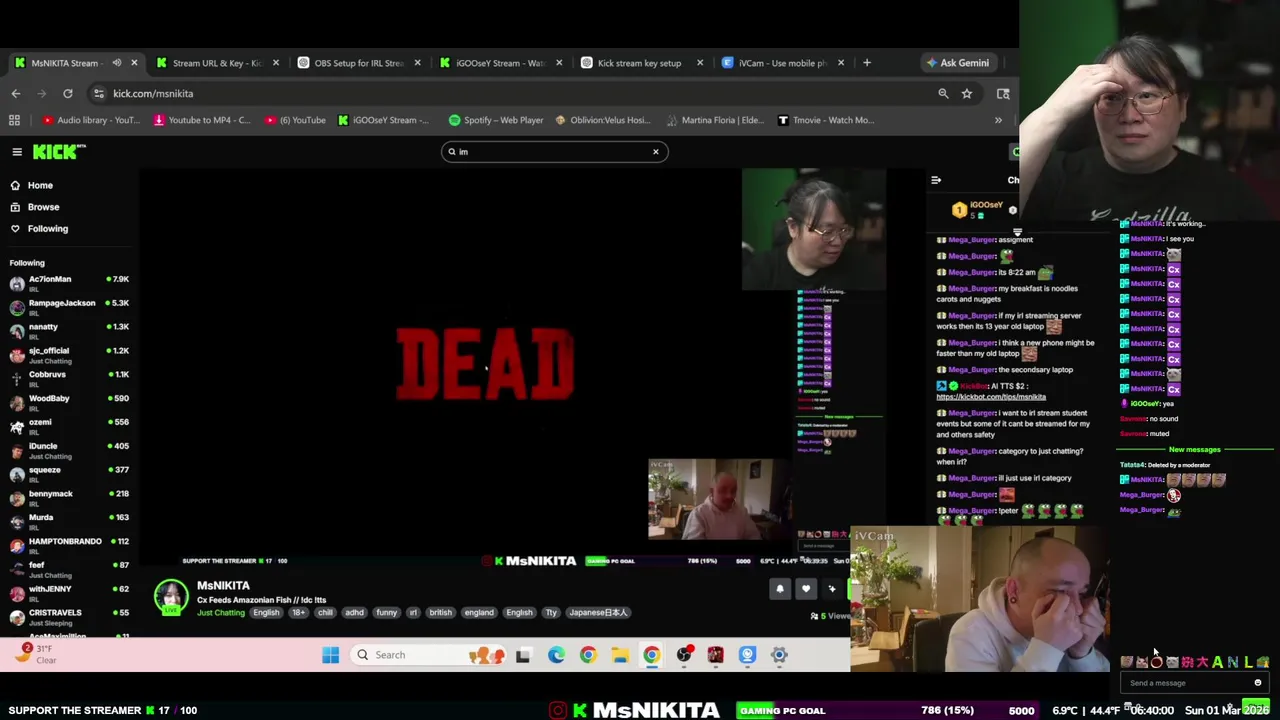Screen dimensions: 1280x720
Task: Switch to Stream URL & Key tab
Action: click(x=216, y=63)
